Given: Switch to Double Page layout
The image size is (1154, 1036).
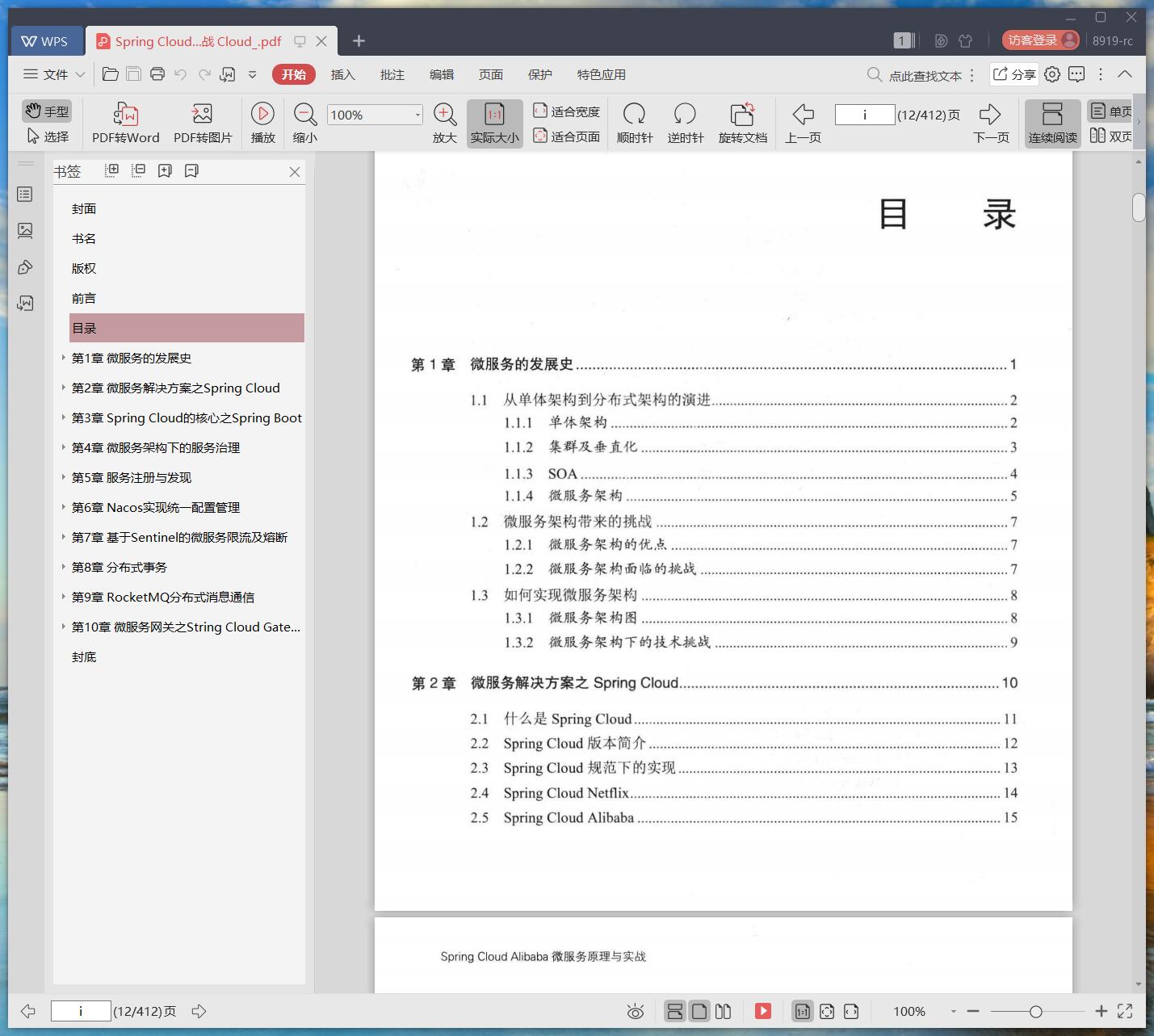Looking at the screenshot, I should click(x=1110, y=136).
